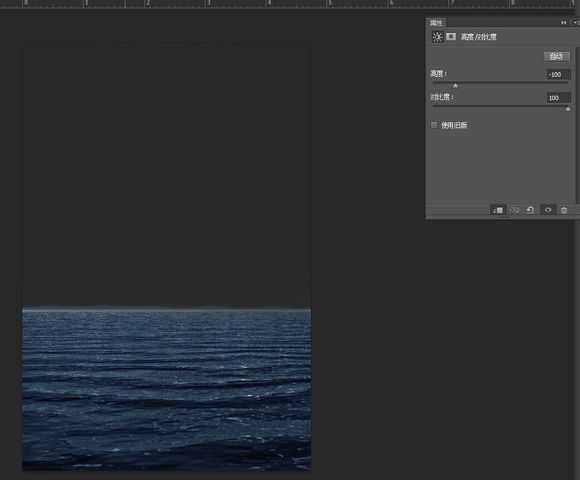Click the brightness value field showing -100
Viewport: 580px width, 480px height.
coord(558,75)
